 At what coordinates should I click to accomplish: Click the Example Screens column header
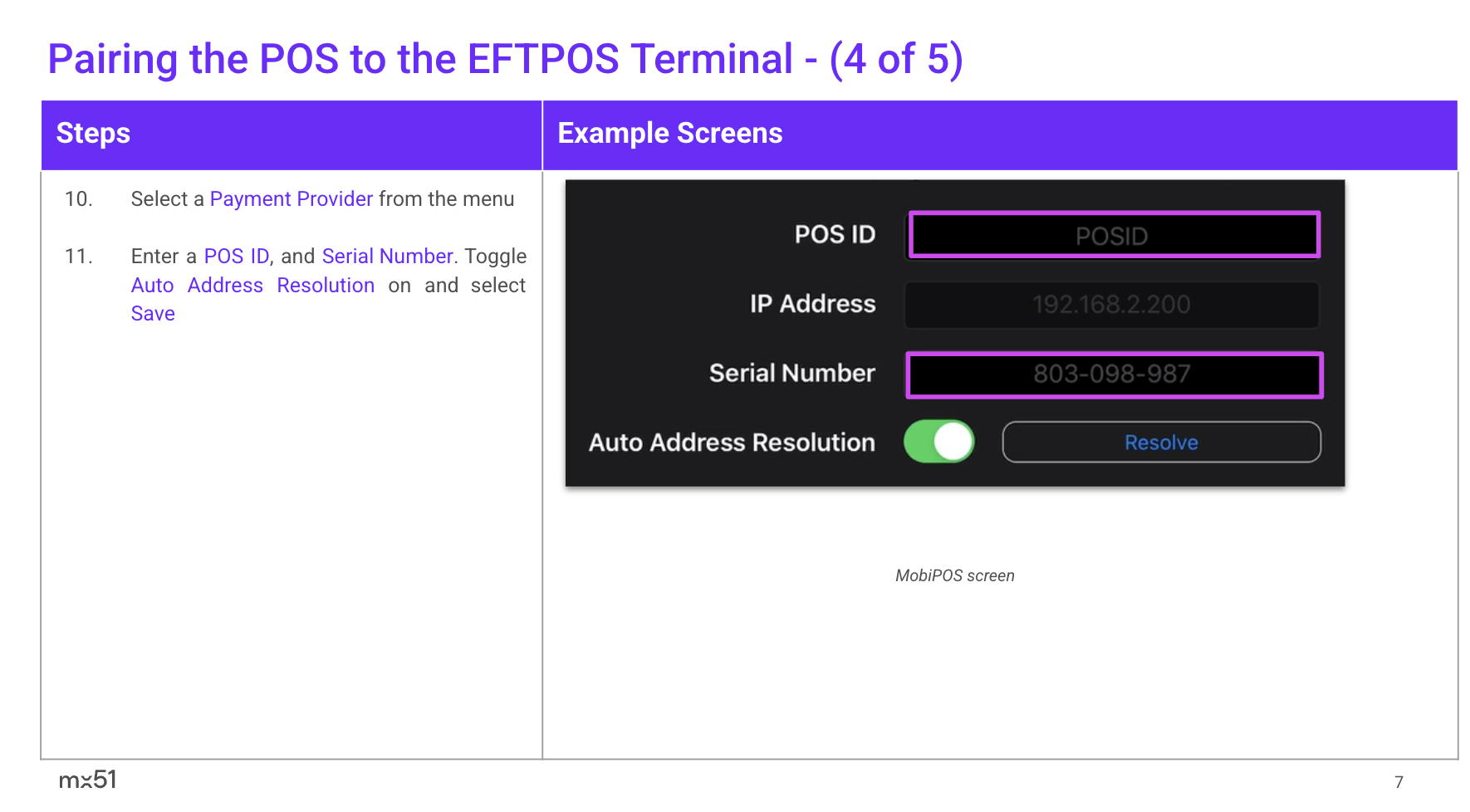669,134
